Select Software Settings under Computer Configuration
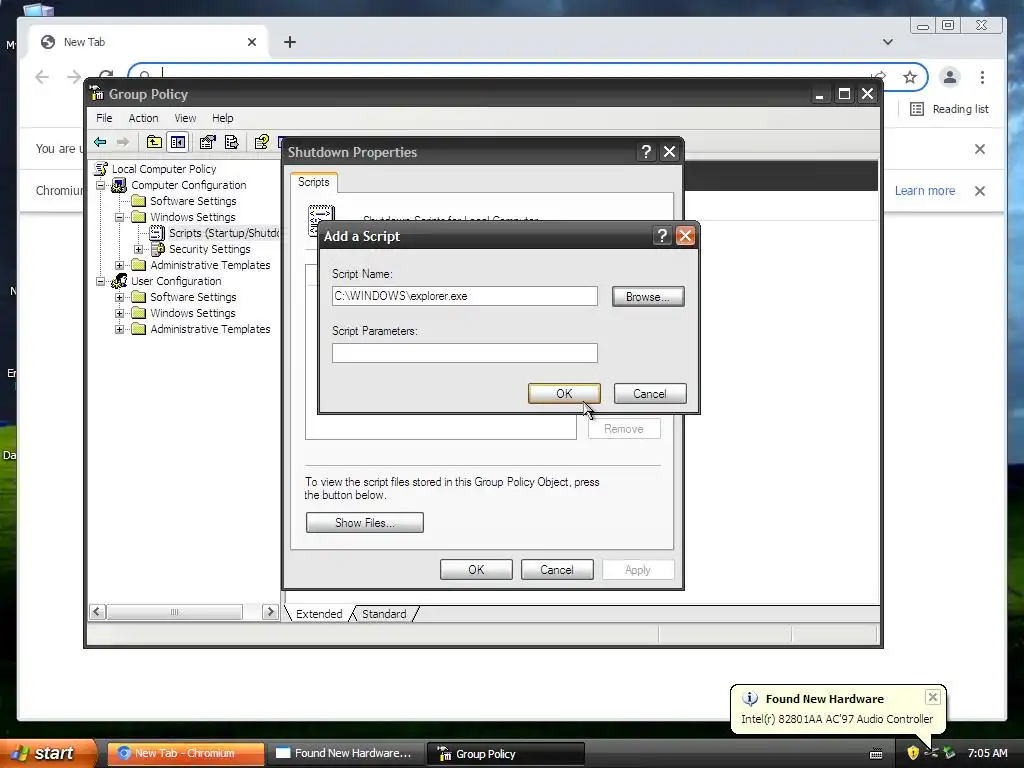This screenshot has height=768, width=1024. coord(193,201)
